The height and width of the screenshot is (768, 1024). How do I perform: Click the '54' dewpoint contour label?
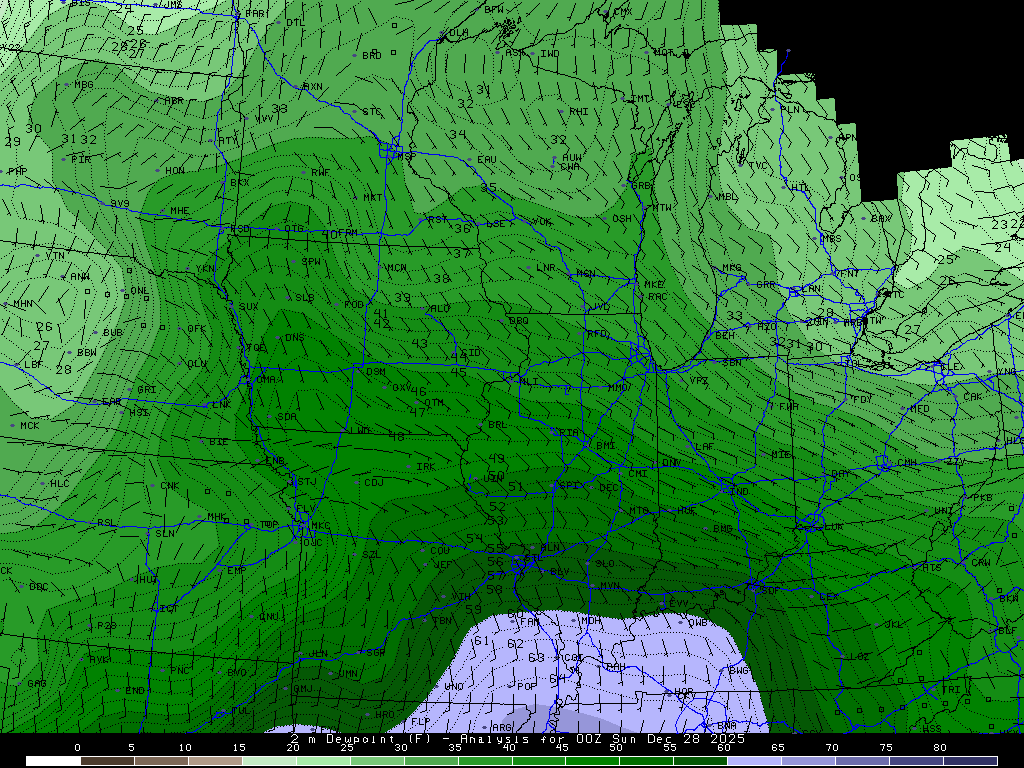tap(474, 538)
